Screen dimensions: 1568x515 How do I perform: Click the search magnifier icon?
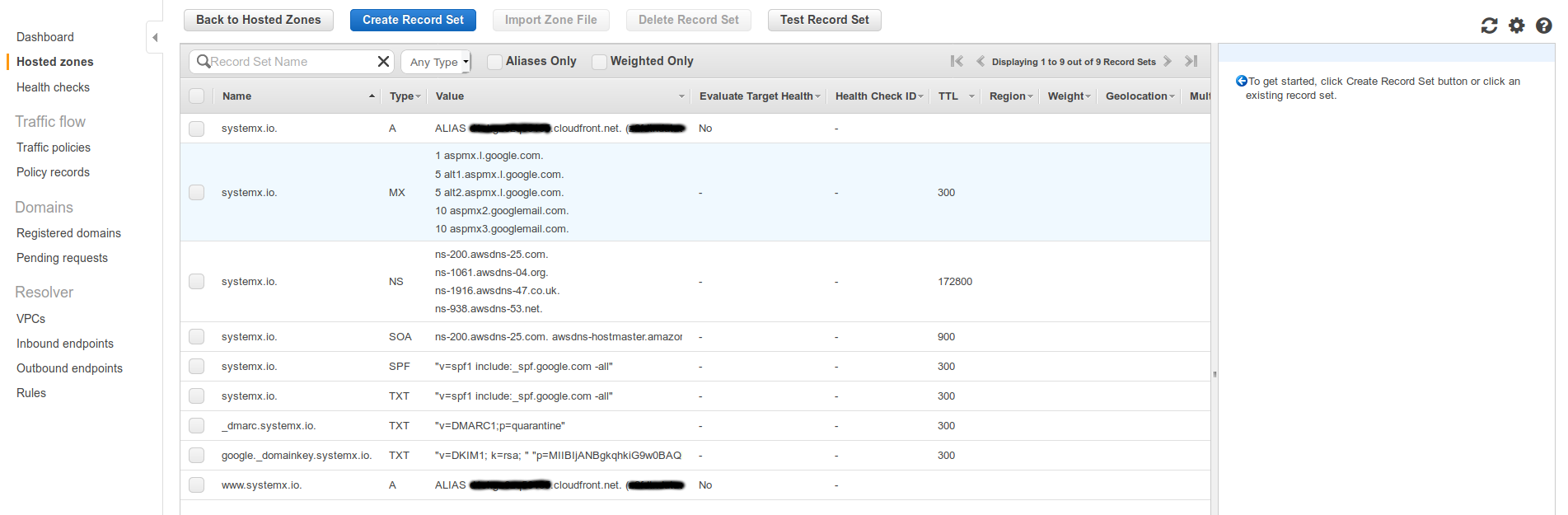click(x=204, y=62)
